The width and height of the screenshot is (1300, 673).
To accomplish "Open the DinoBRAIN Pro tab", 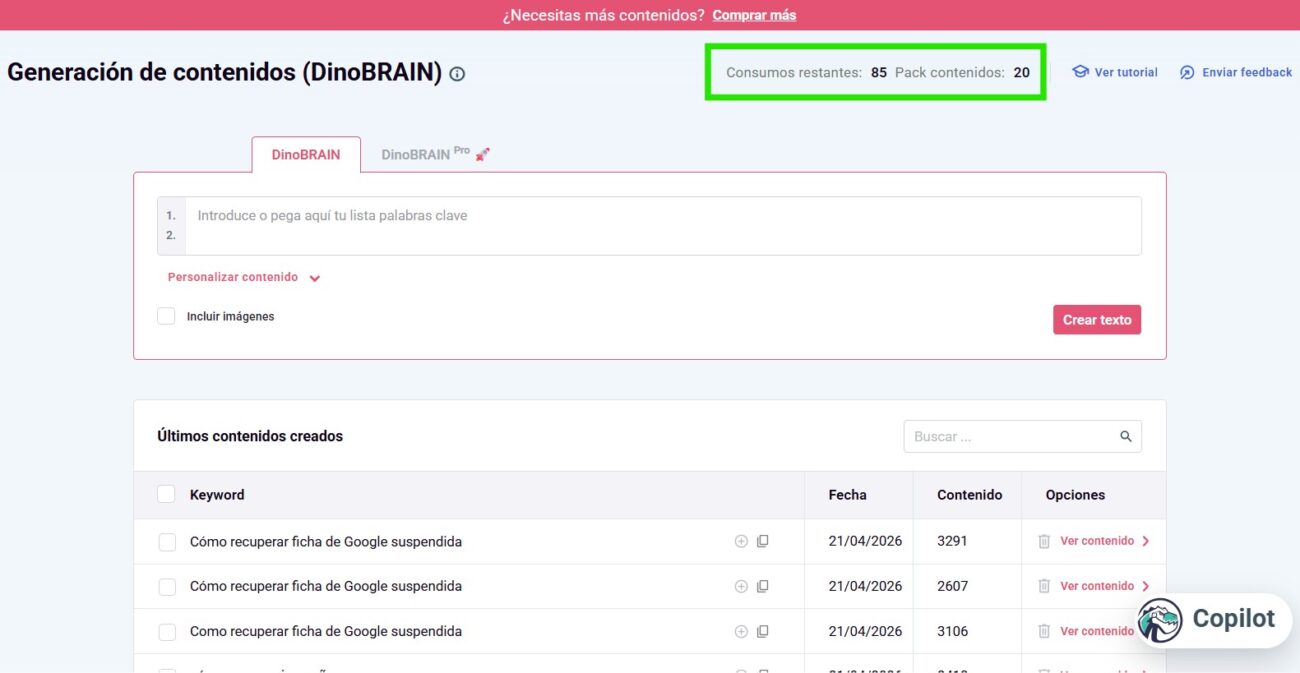I will (435, 155).
